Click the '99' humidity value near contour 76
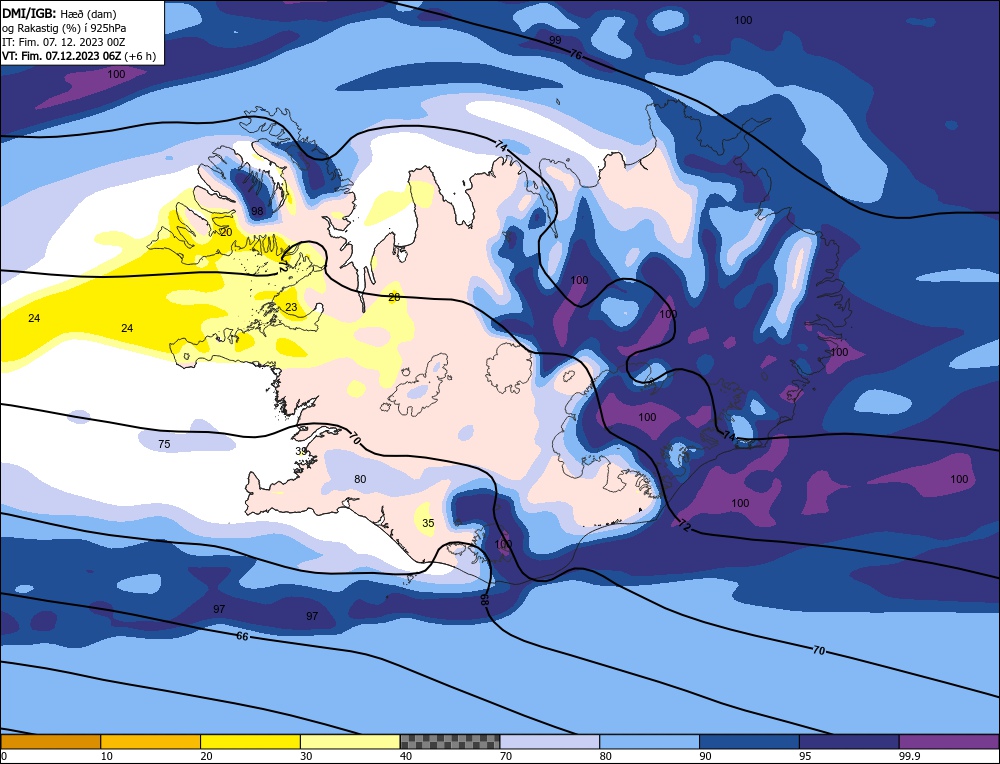1000x764 pixels. point(555,40)
